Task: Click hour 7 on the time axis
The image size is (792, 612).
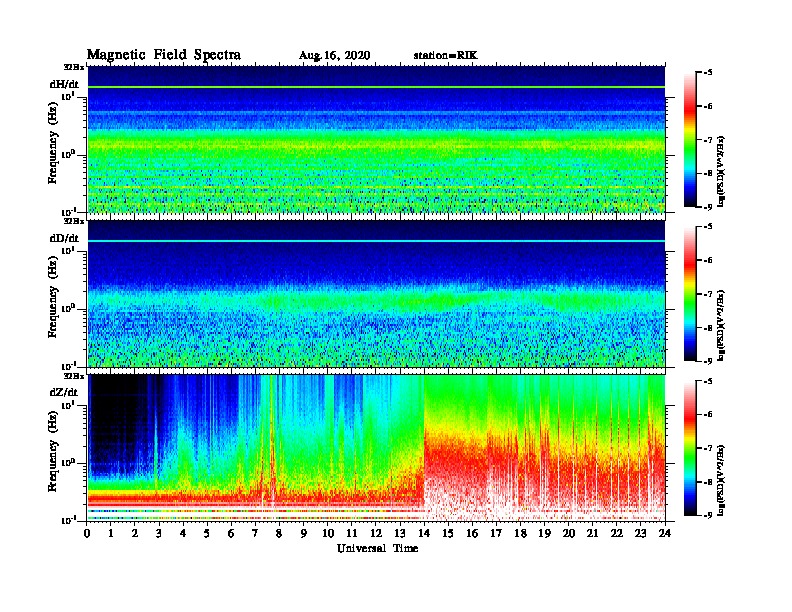Action: pyautogui.click(x=255, y=534)
